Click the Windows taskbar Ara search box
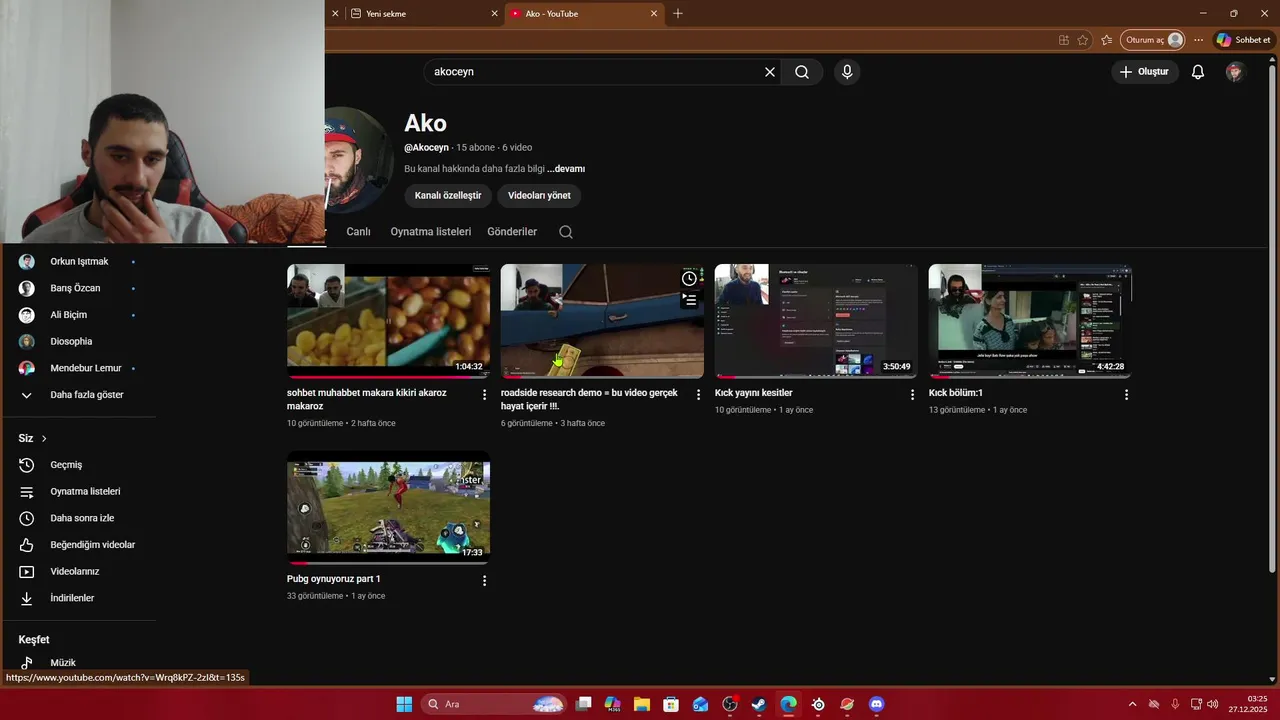This screenshot has height=720, width=1280. coord(493,704)
